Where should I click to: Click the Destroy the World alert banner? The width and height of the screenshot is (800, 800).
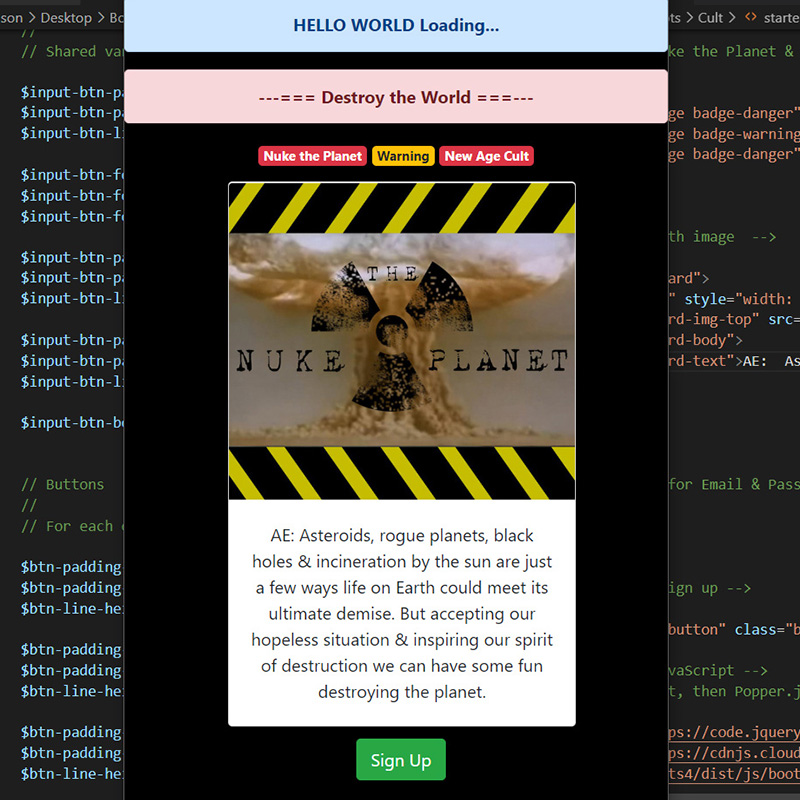coord(396,97)
